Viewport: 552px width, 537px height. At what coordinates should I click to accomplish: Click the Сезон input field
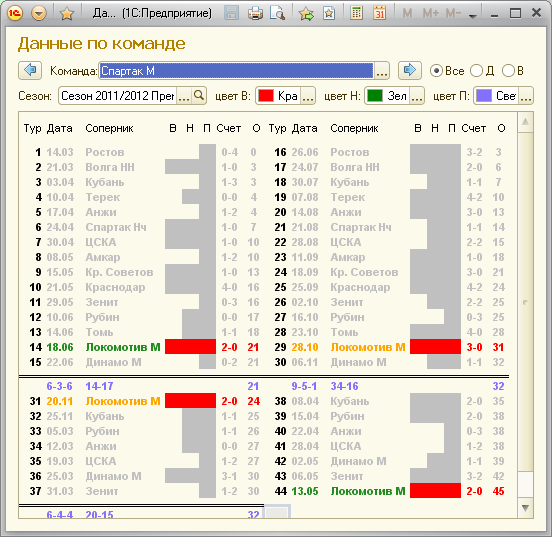118,96
